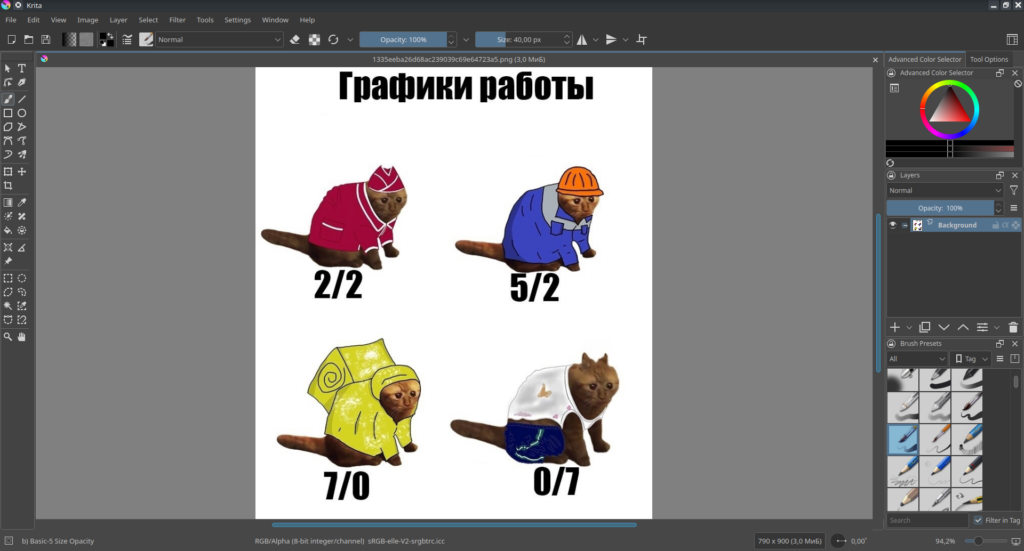Image resolution: width=1024 pixels, height=551 pixels.
Task: Hide the Background layer via eye icon
Action: click(893, 226)
